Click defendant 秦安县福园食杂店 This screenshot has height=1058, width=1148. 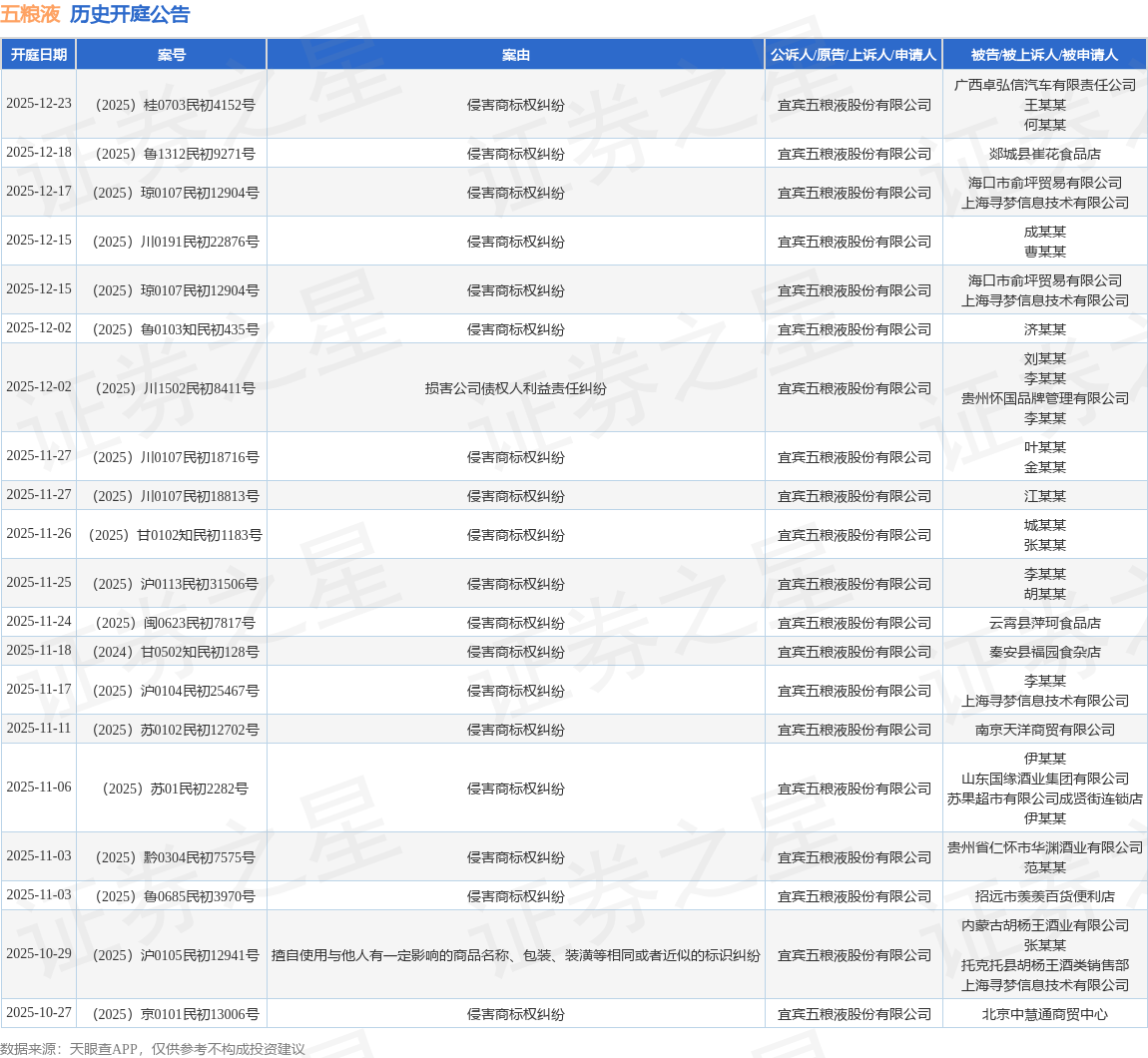tap(1045, 653)
